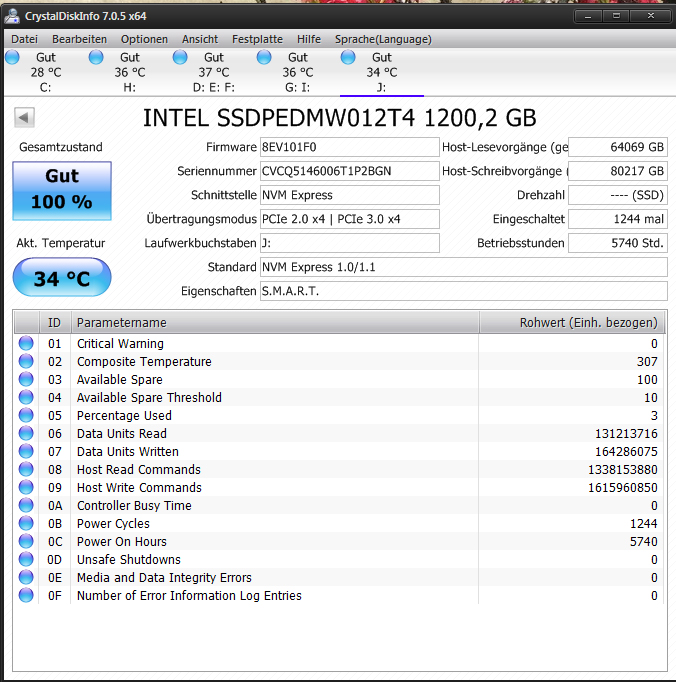Click the serial number field CVCQ5146006T1P2BGN
The height and width of the screenshot is (682, 676).
[350, 171]
